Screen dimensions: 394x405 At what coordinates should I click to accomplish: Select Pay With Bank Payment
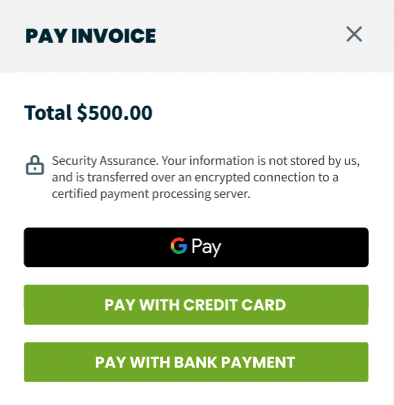tap(196, 362)
